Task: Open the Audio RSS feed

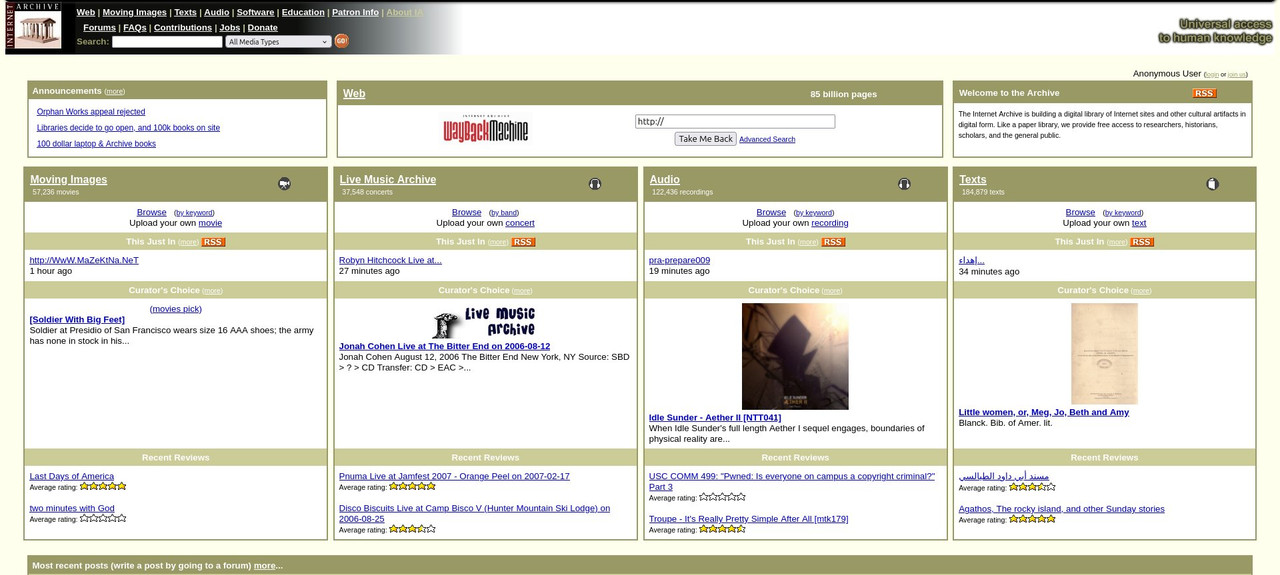Action: coord(833,242)
